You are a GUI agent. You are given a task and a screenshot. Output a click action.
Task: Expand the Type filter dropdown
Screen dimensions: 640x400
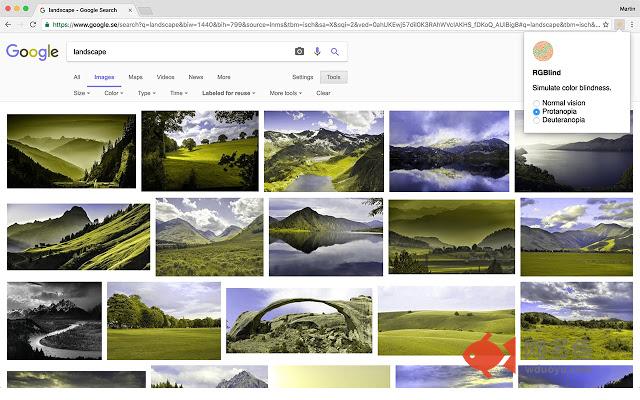(147, 93)
